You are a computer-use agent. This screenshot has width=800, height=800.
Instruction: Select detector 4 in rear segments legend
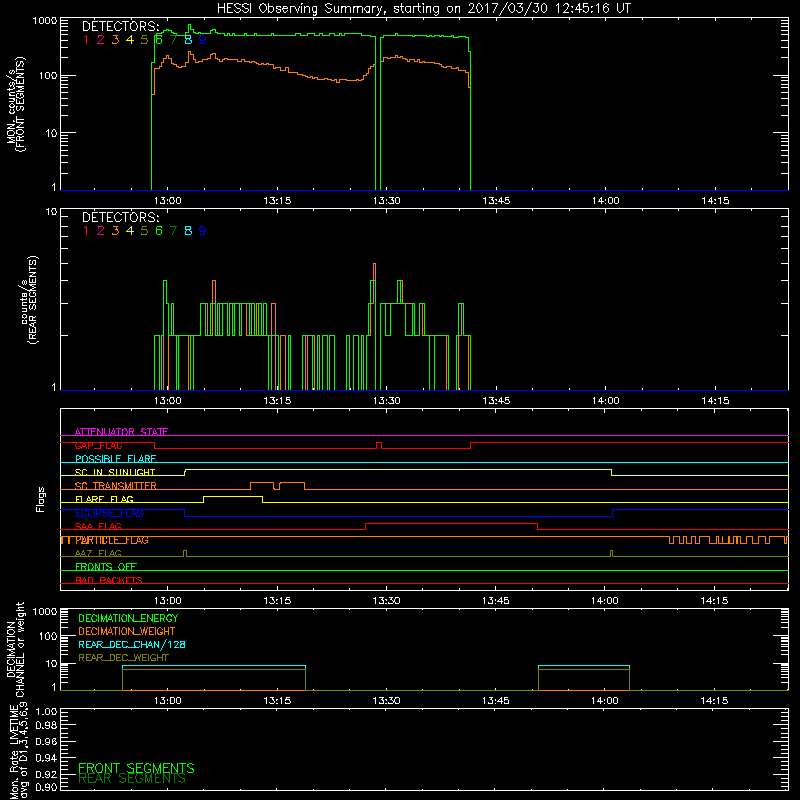coord(130,231)
